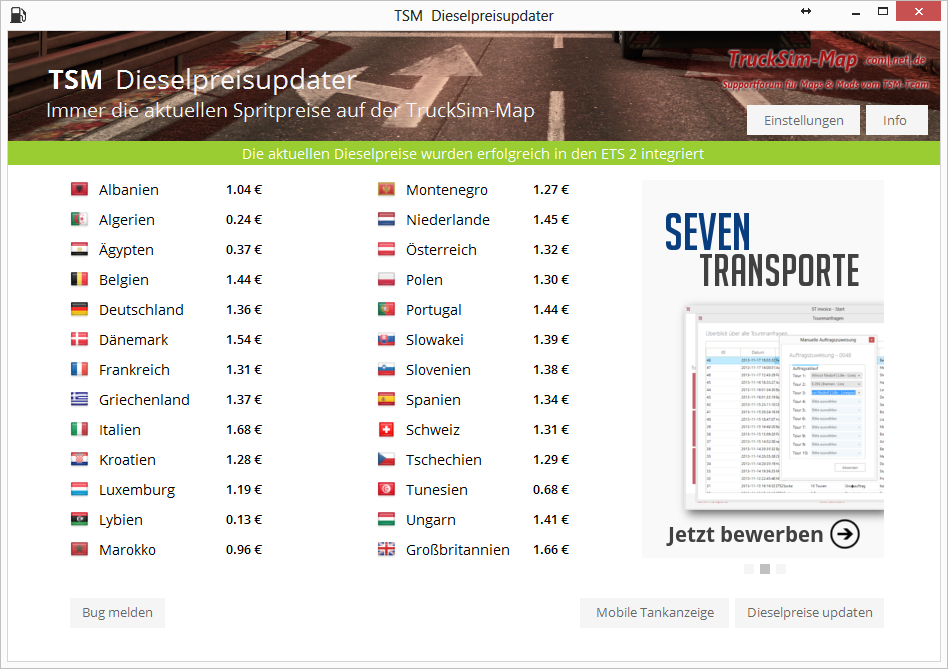This screenshot has height=669, width=948.
Task: Click the Dänemark price 1.54 €
Action: click(244, 340)
